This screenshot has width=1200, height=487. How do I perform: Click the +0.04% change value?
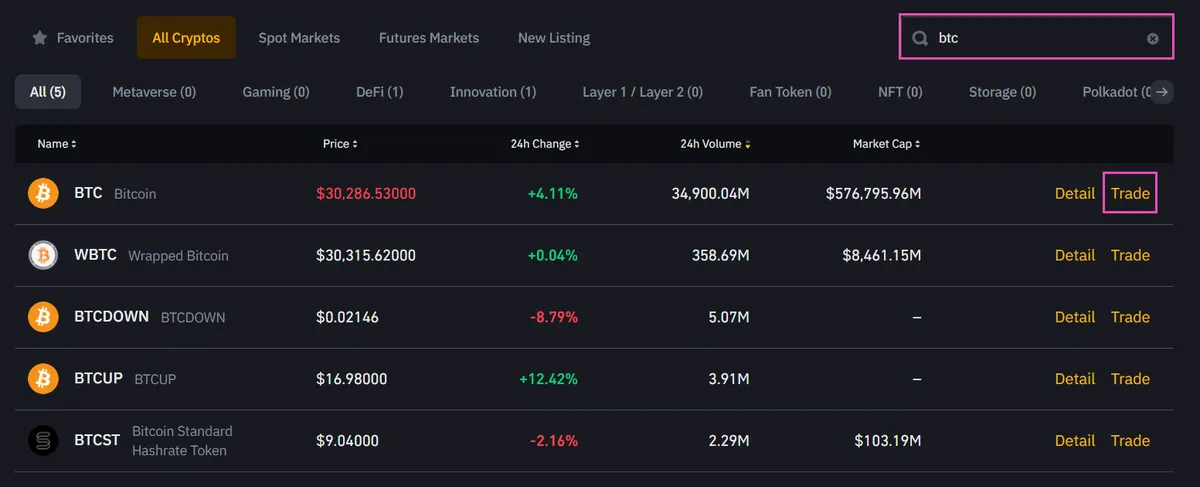pyautogui.click(x=553, y=255)
